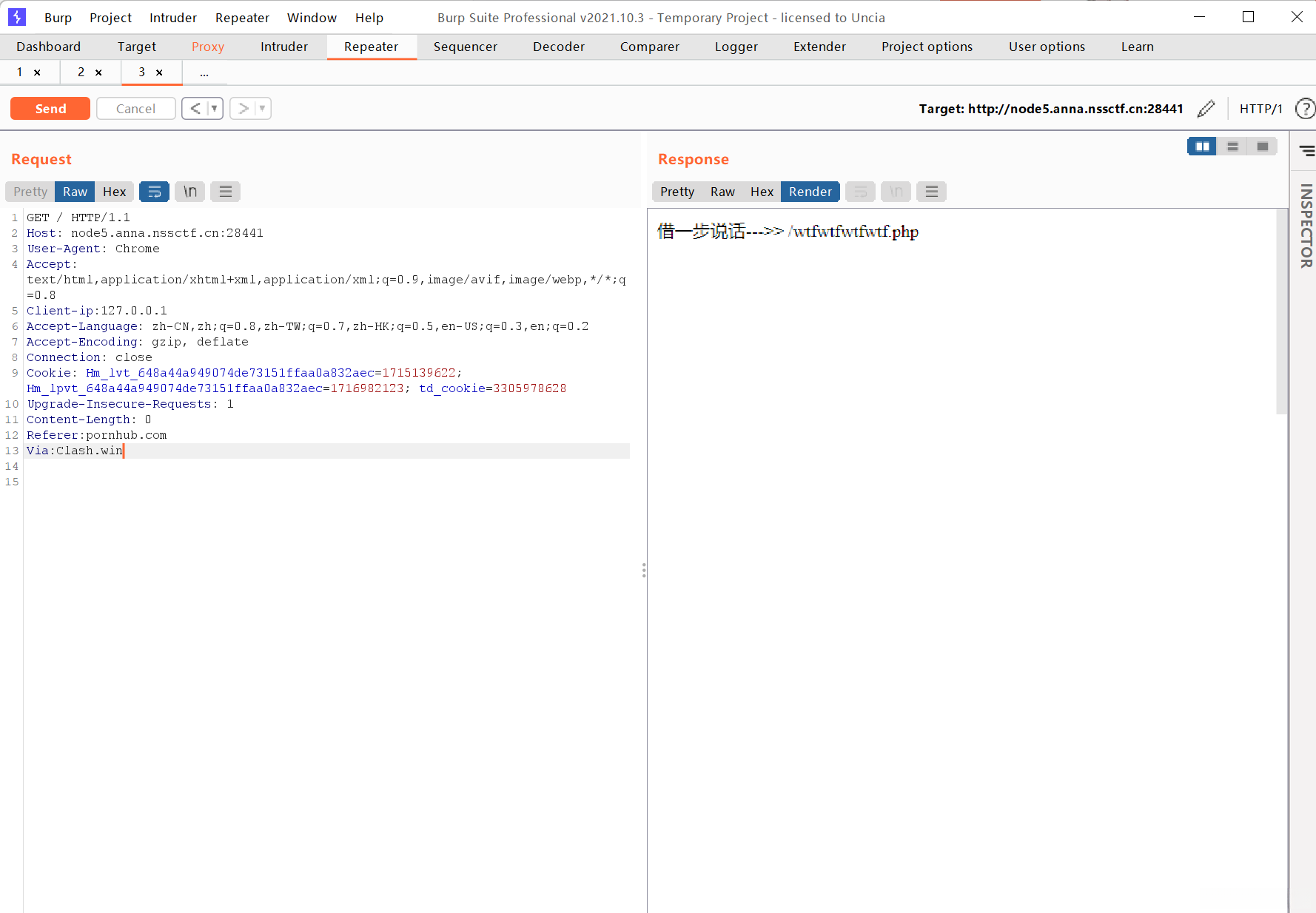Switch to the Intruder tool tab
This screenshot has width=1316, height=913.
tap(284, 47)
